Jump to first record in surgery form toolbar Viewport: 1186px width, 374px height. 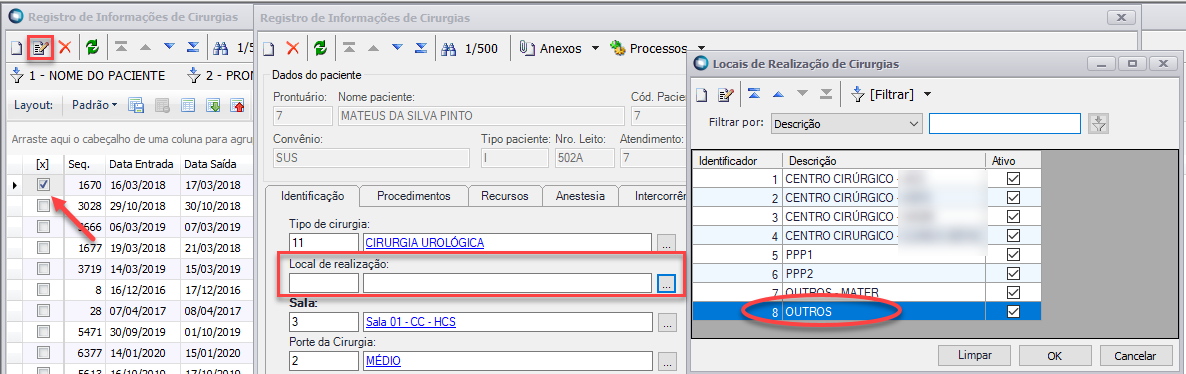[349, 48]
